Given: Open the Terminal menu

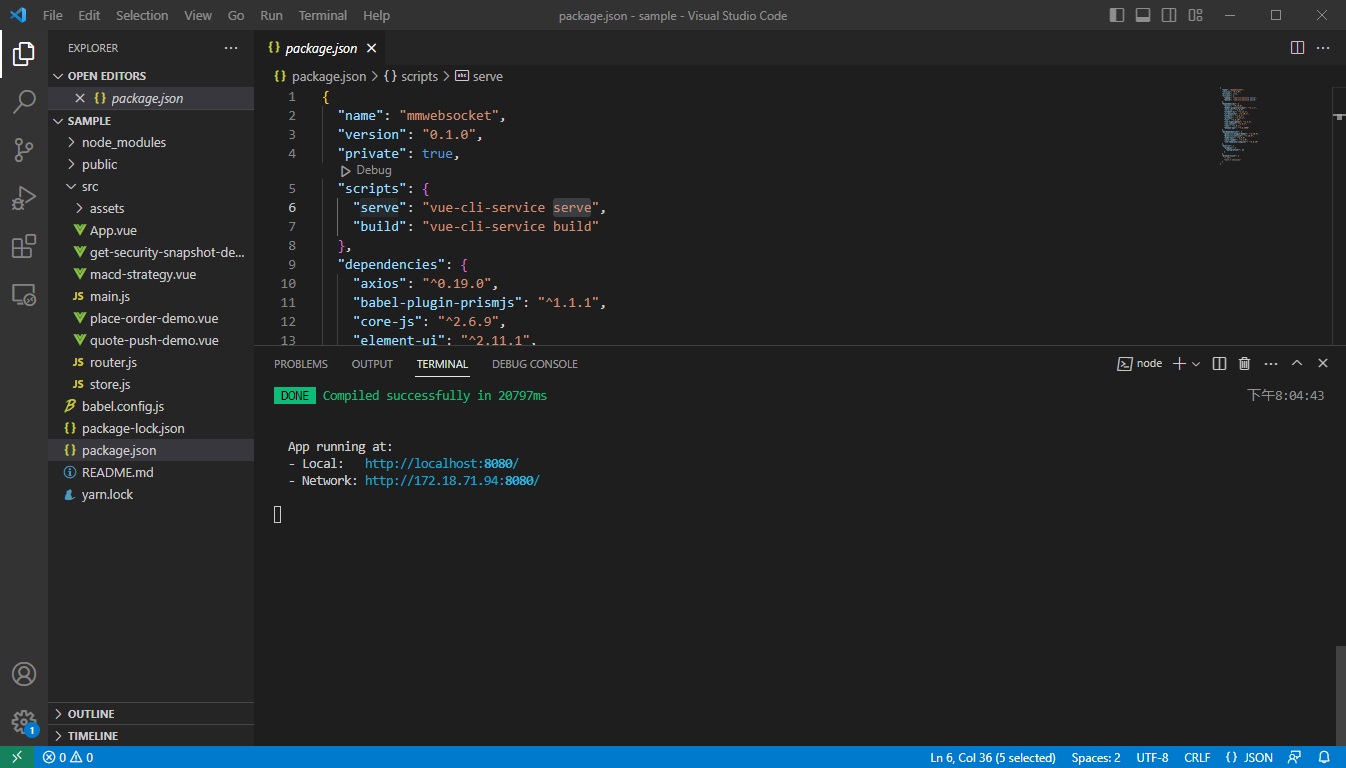Looking at the screenshot, I should pos(323,15).
